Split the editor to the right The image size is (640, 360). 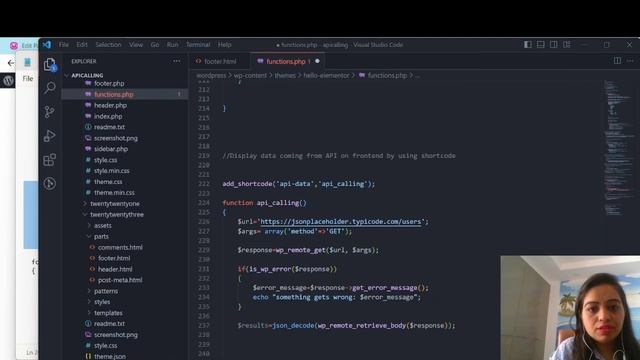[x=617, y=61]
